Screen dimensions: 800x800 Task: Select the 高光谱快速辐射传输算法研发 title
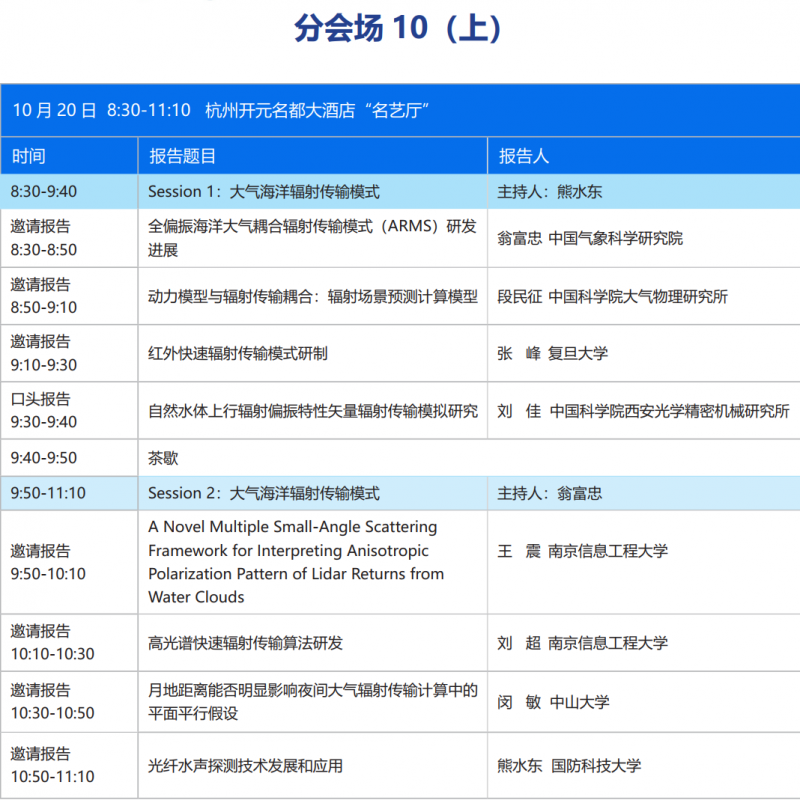coord(246,643)
